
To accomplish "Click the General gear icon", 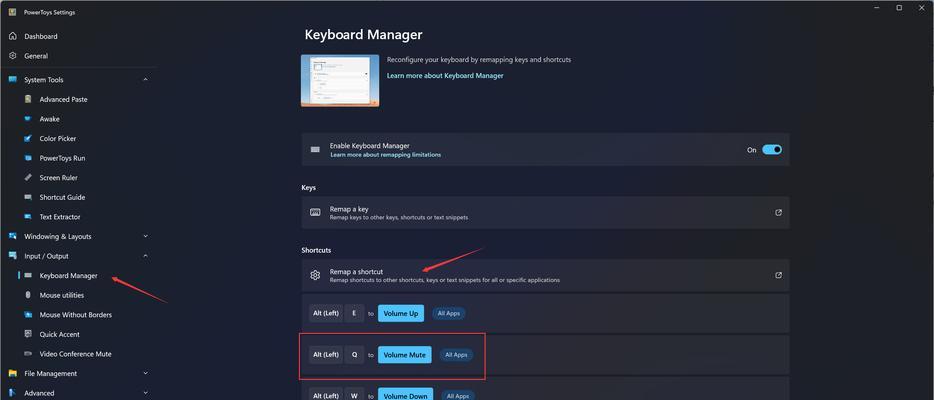I will coord(13,56).
